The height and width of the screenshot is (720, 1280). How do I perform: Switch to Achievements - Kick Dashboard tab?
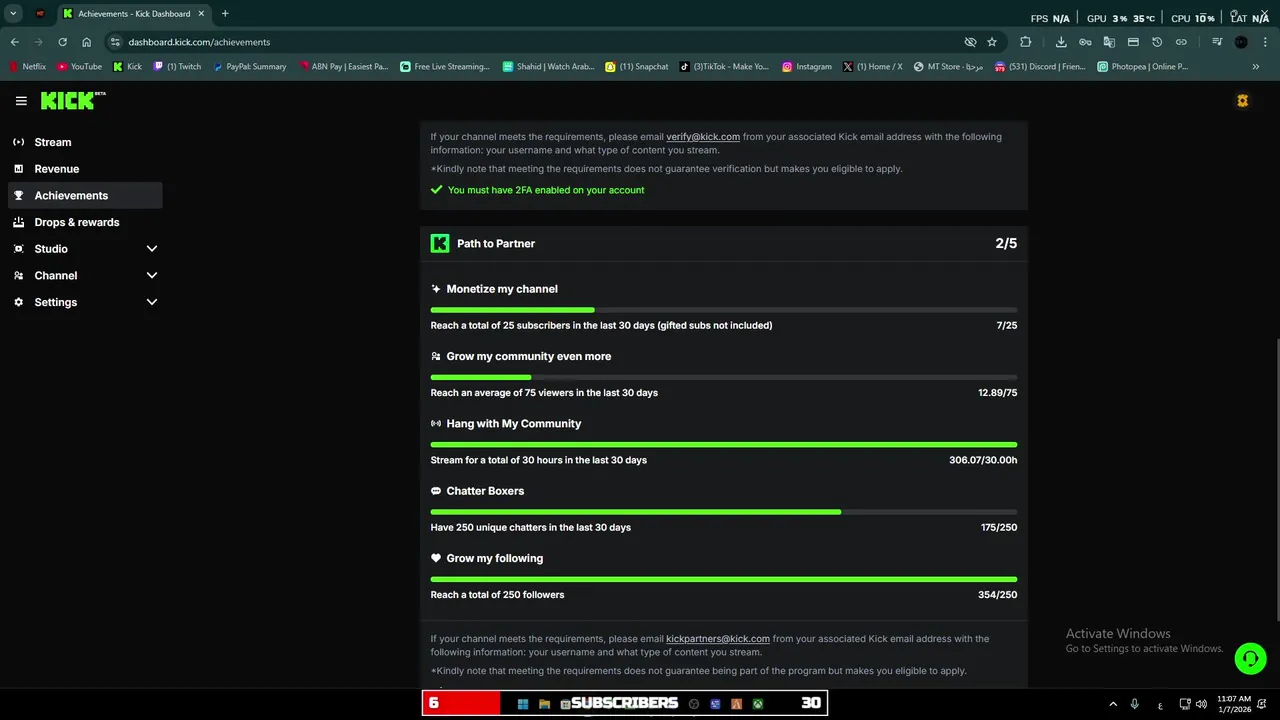coord(132,14)
